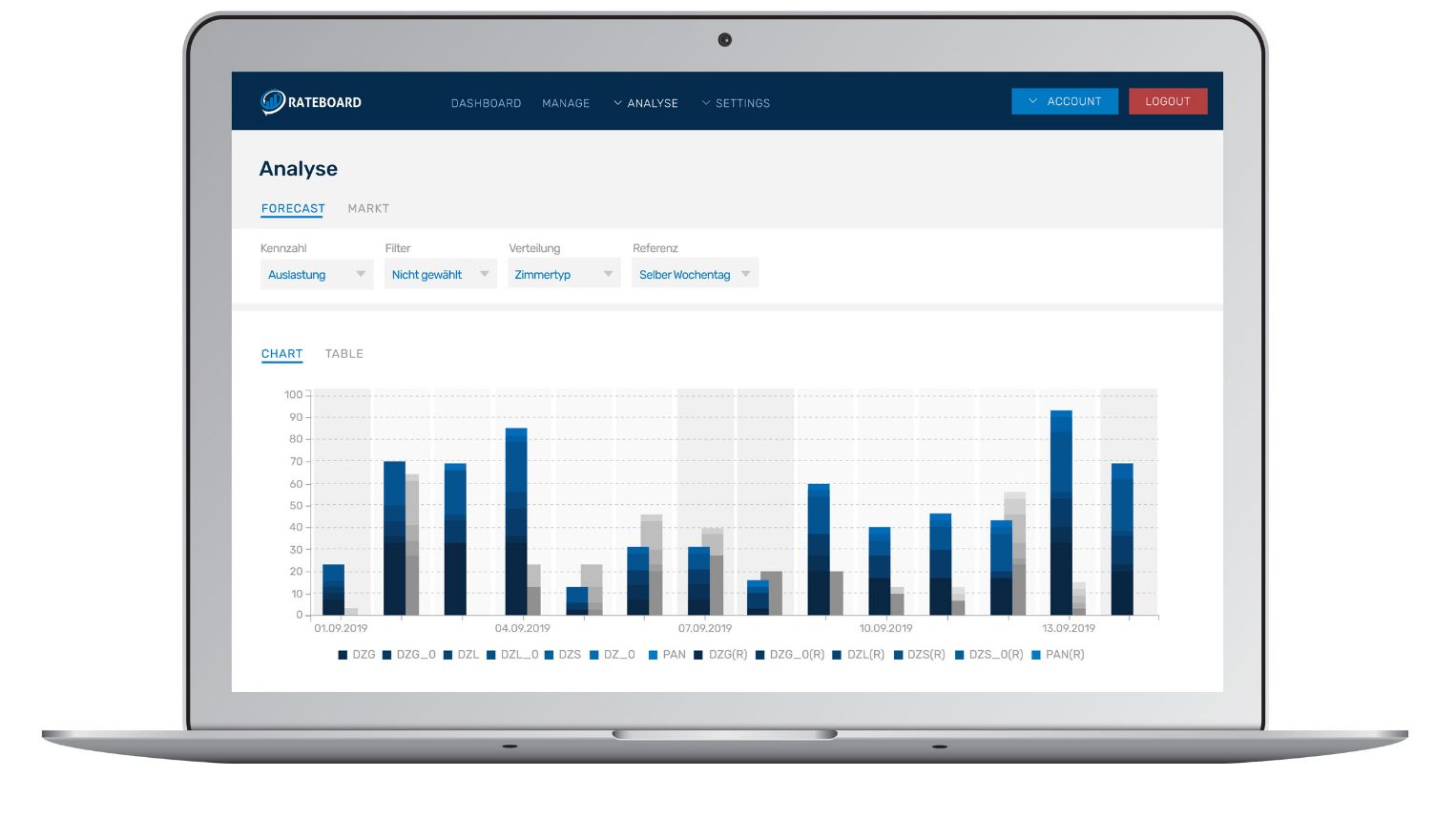
Task: Toggle the DZL(R) legend marker
Action: coord(837,655)
